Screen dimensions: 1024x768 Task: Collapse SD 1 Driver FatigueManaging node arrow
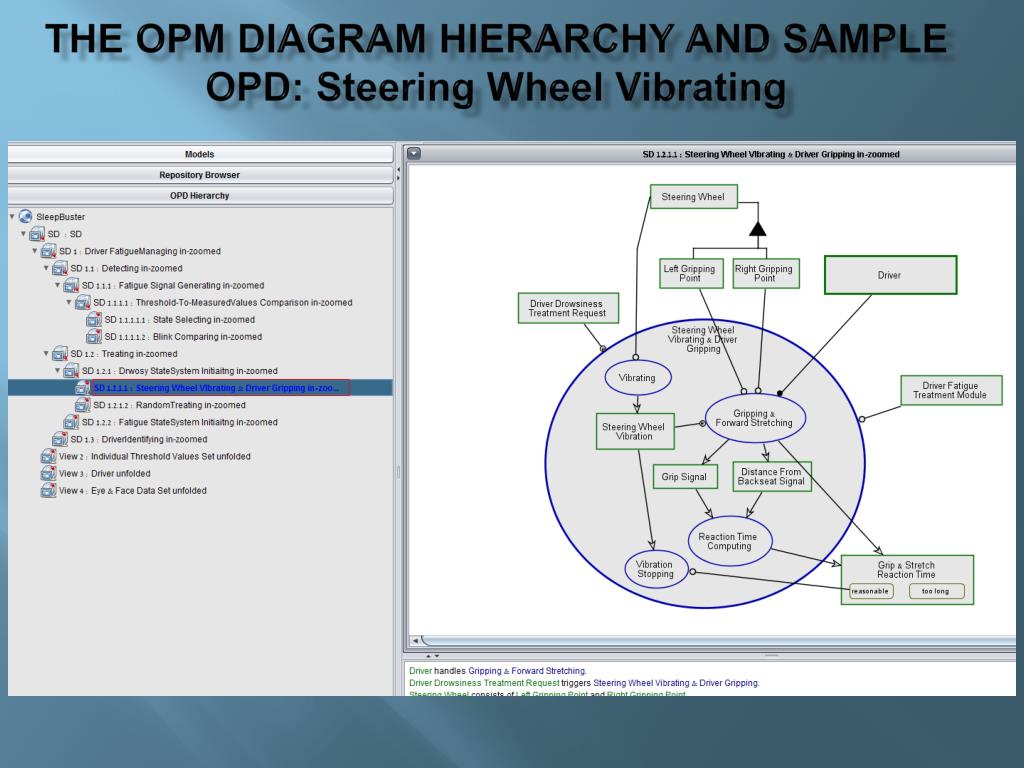[35, 251]
